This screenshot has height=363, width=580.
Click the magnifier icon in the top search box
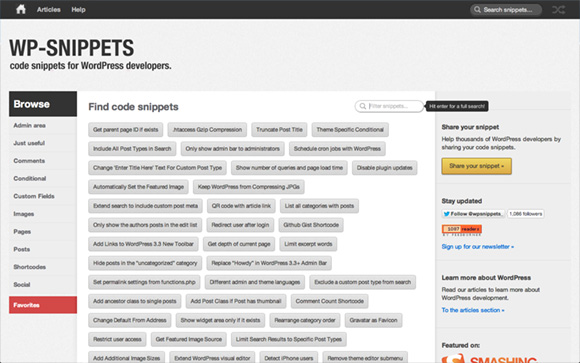(x=478, y=10)
